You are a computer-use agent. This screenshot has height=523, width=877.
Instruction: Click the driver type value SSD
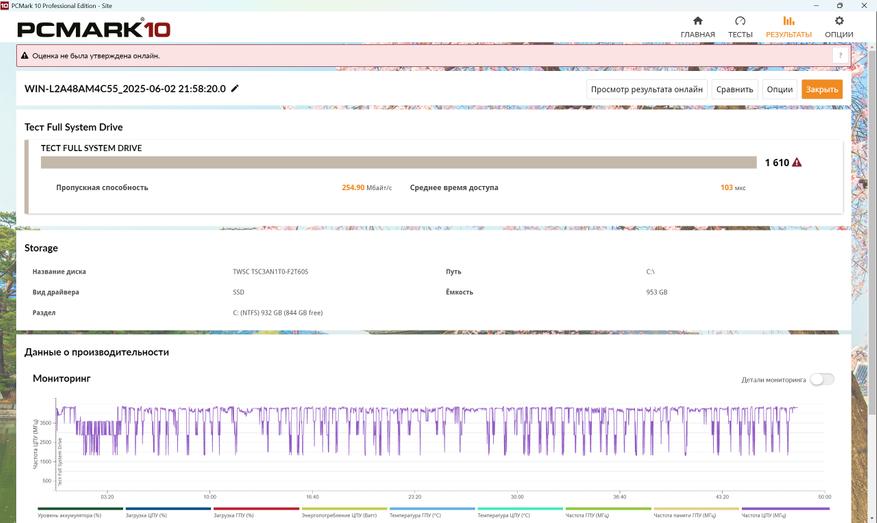238,292
